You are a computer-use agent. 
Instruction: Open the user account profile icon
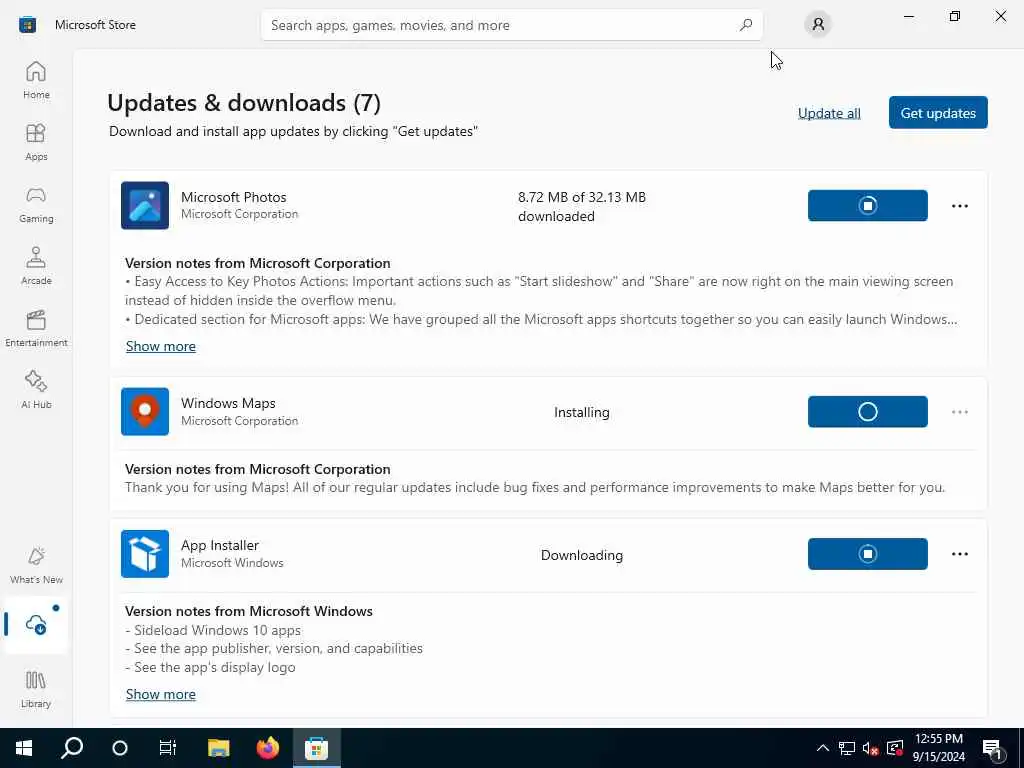pyautogui.click(x=818, y=25)
